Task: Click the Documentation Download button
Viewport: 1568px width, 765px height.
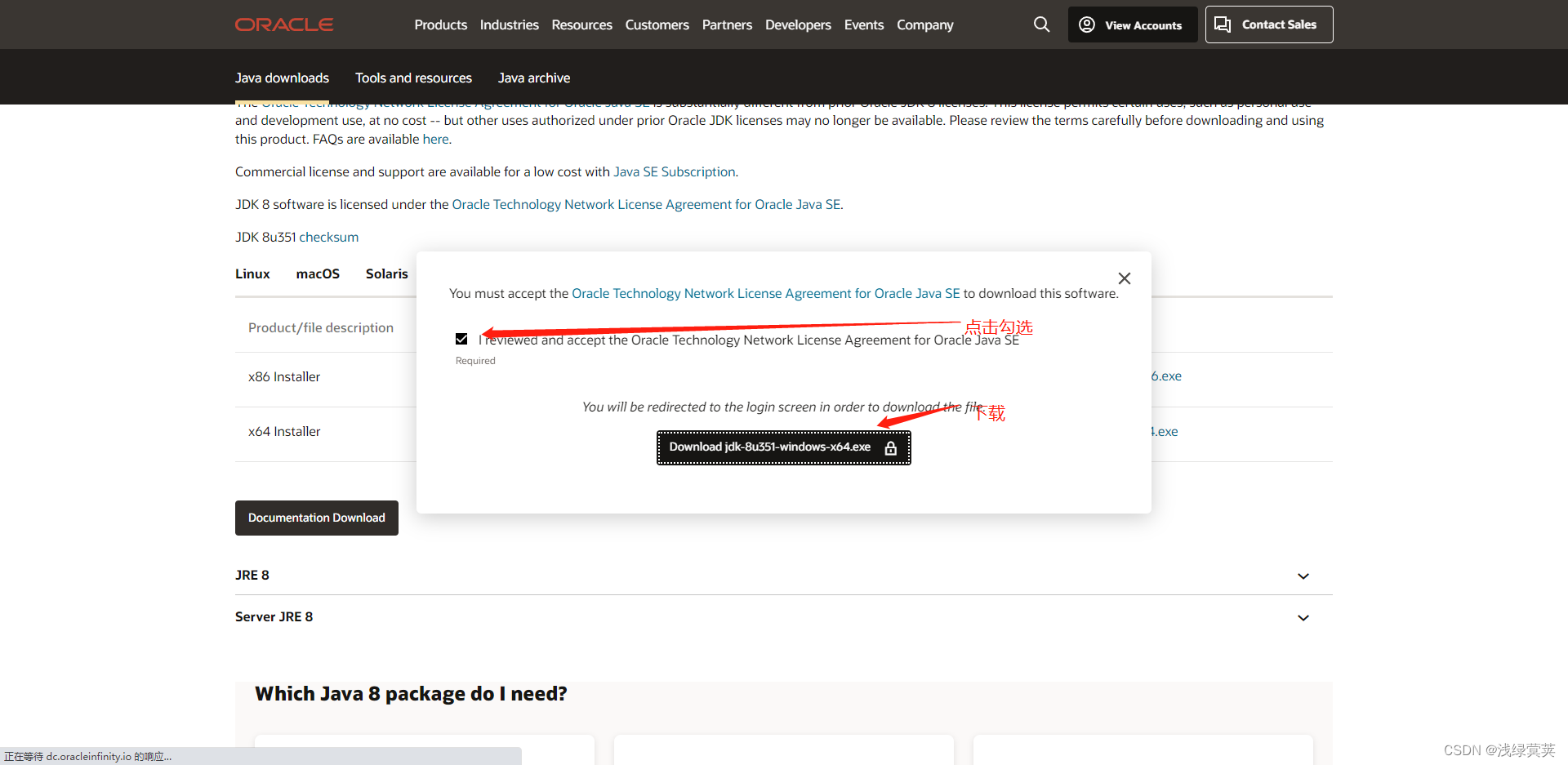Action: 317,518
